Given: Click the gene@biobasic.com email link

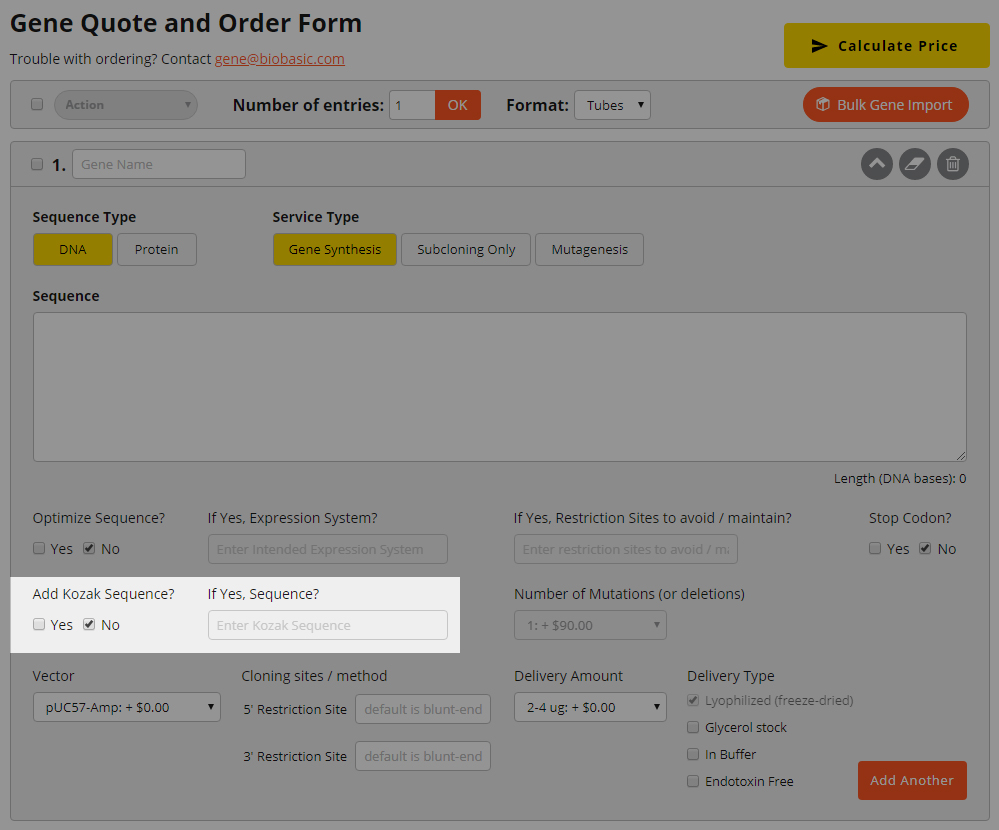Looking at the screenshot, I should [280, 59].
